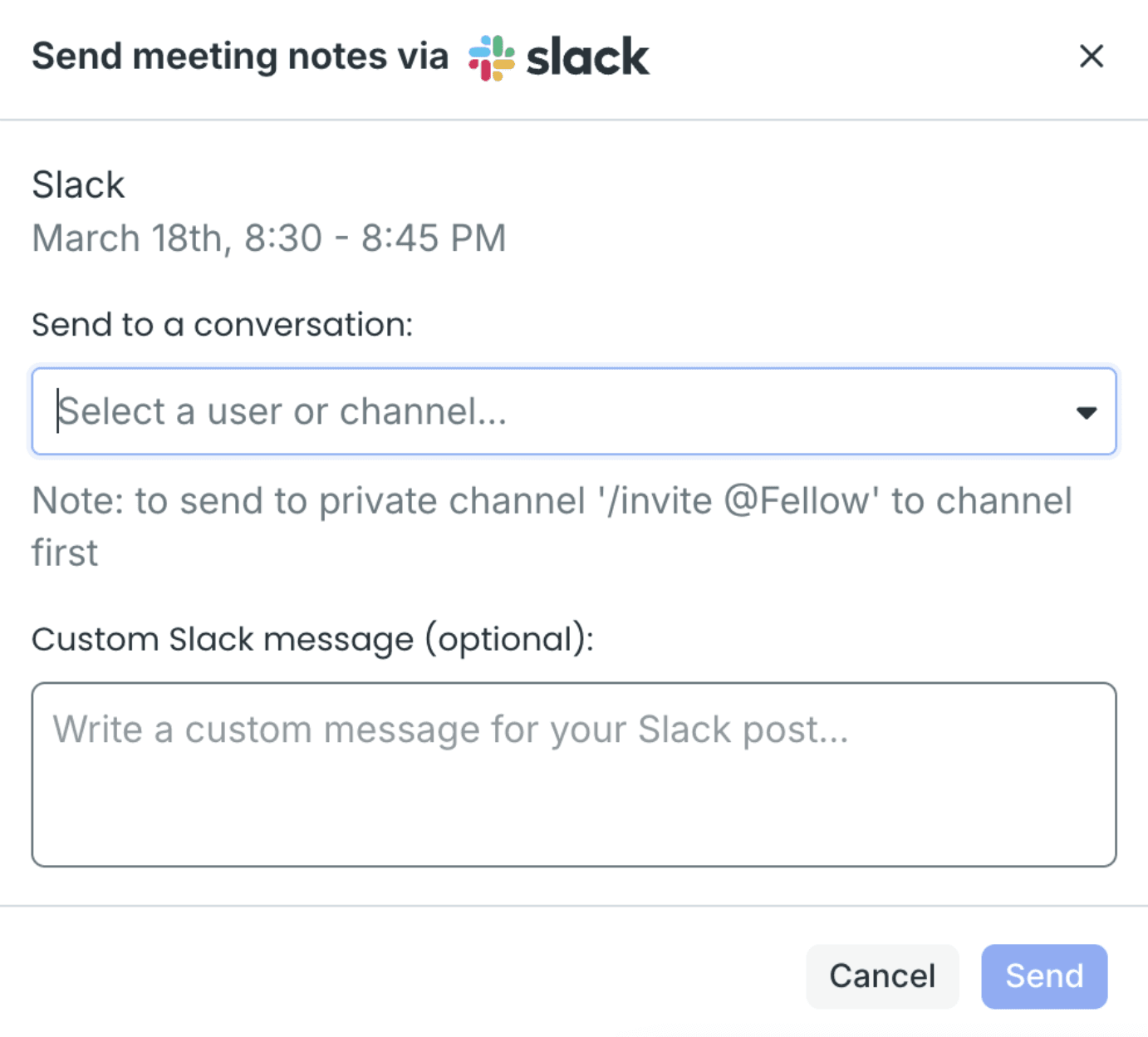Click the '8:45 PM' end time
This screenshot has width=1148, height=1037.
coord(433,238)
